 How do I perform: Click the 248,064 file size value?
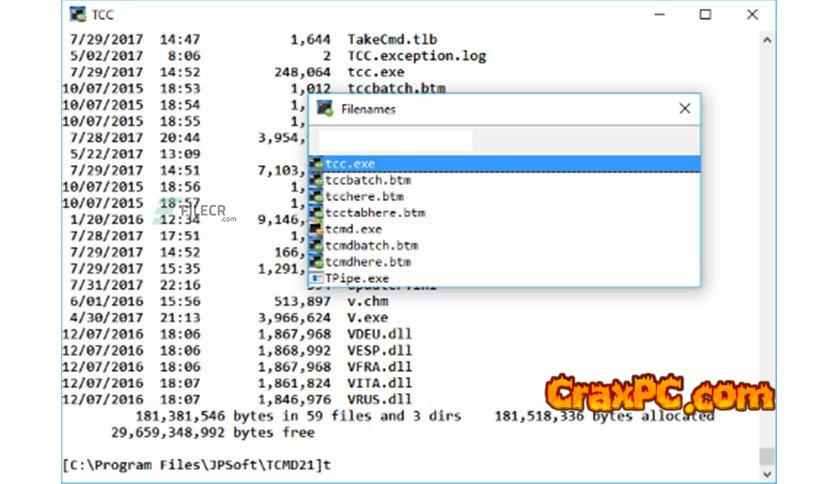click(x=302, y=72)
